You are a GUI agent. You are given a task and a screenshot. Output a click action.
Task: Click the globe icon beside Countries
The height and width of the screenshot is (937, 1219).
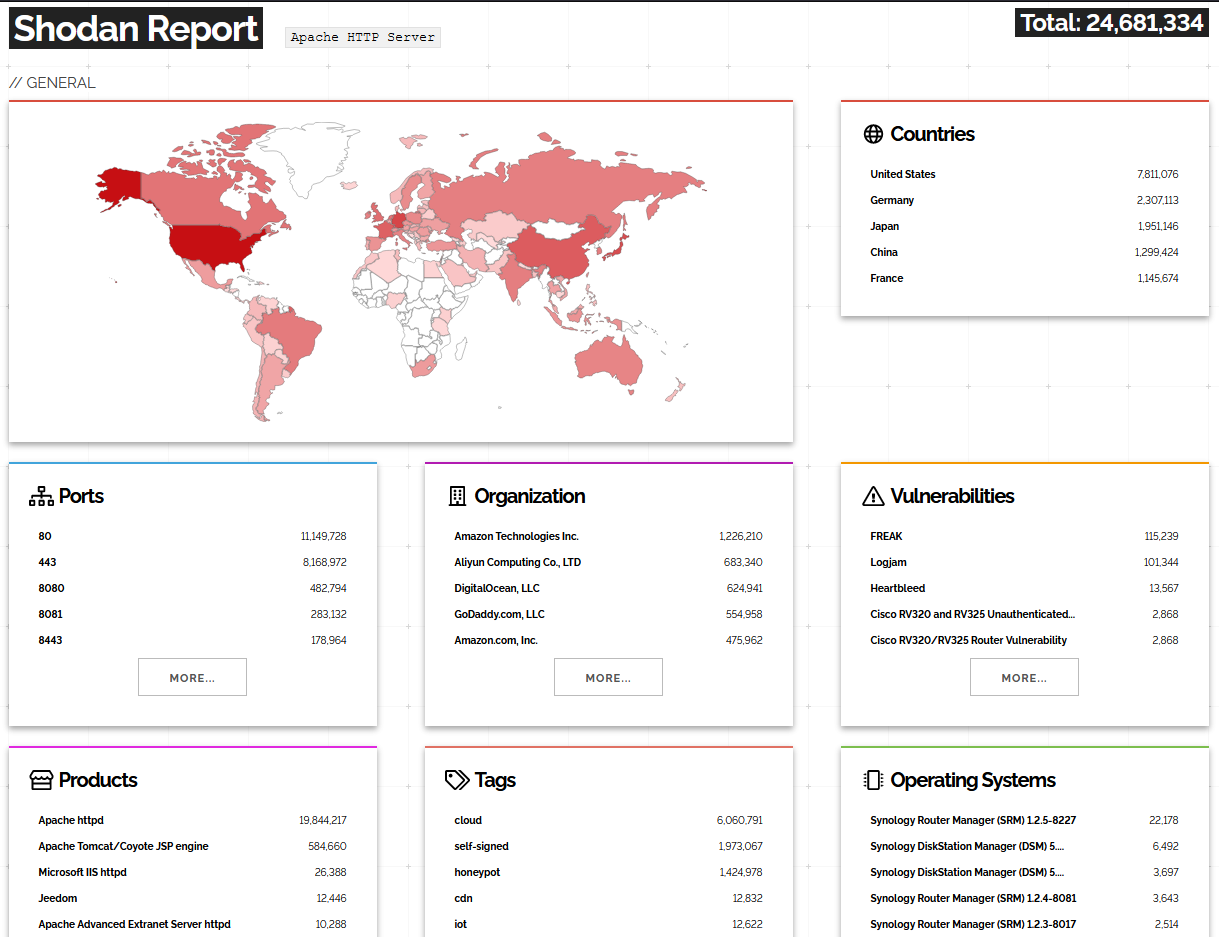873,134
